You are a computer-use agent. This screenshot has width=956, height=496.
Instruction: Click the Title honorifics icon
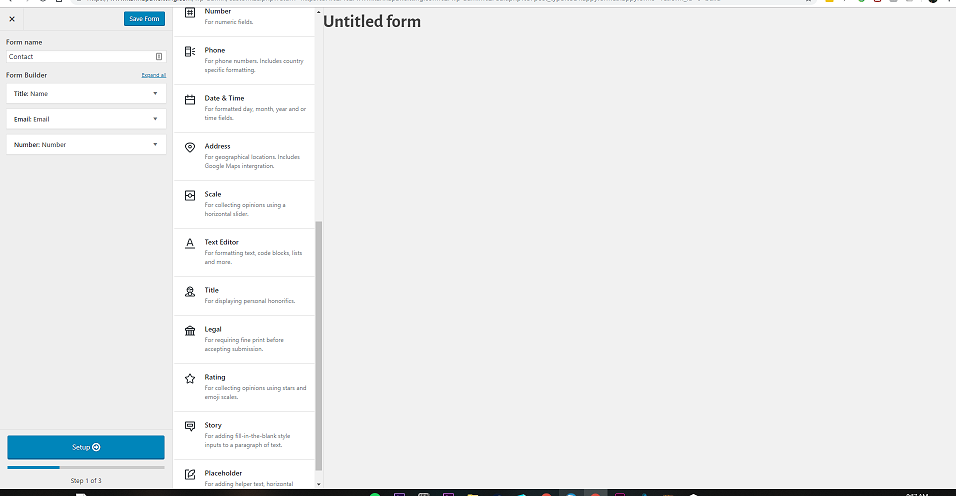(x=190, y=292)
